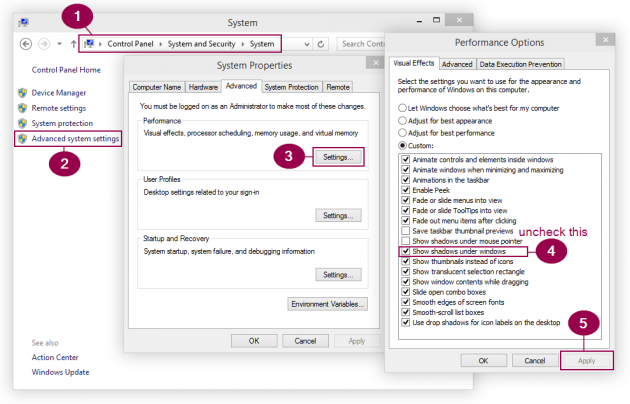Screen dimensions: 630x404
Task: Click the Advanced system settings shield icon
Action: pos(22,139)
